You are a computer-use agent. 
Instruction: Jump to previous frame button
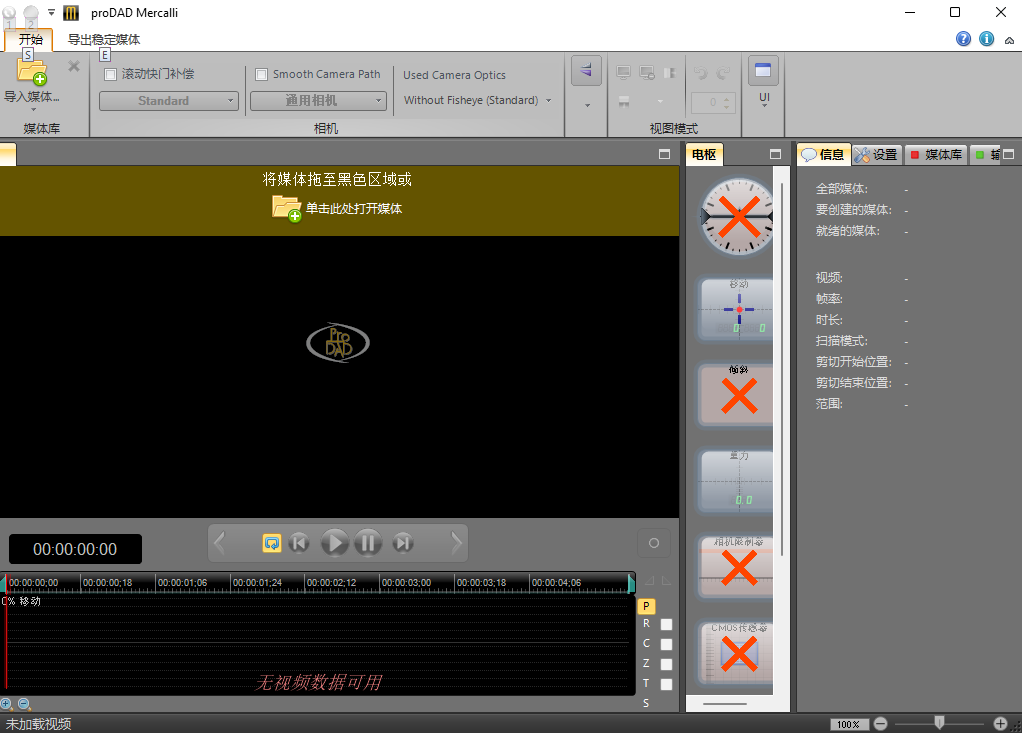click(299, 543)
